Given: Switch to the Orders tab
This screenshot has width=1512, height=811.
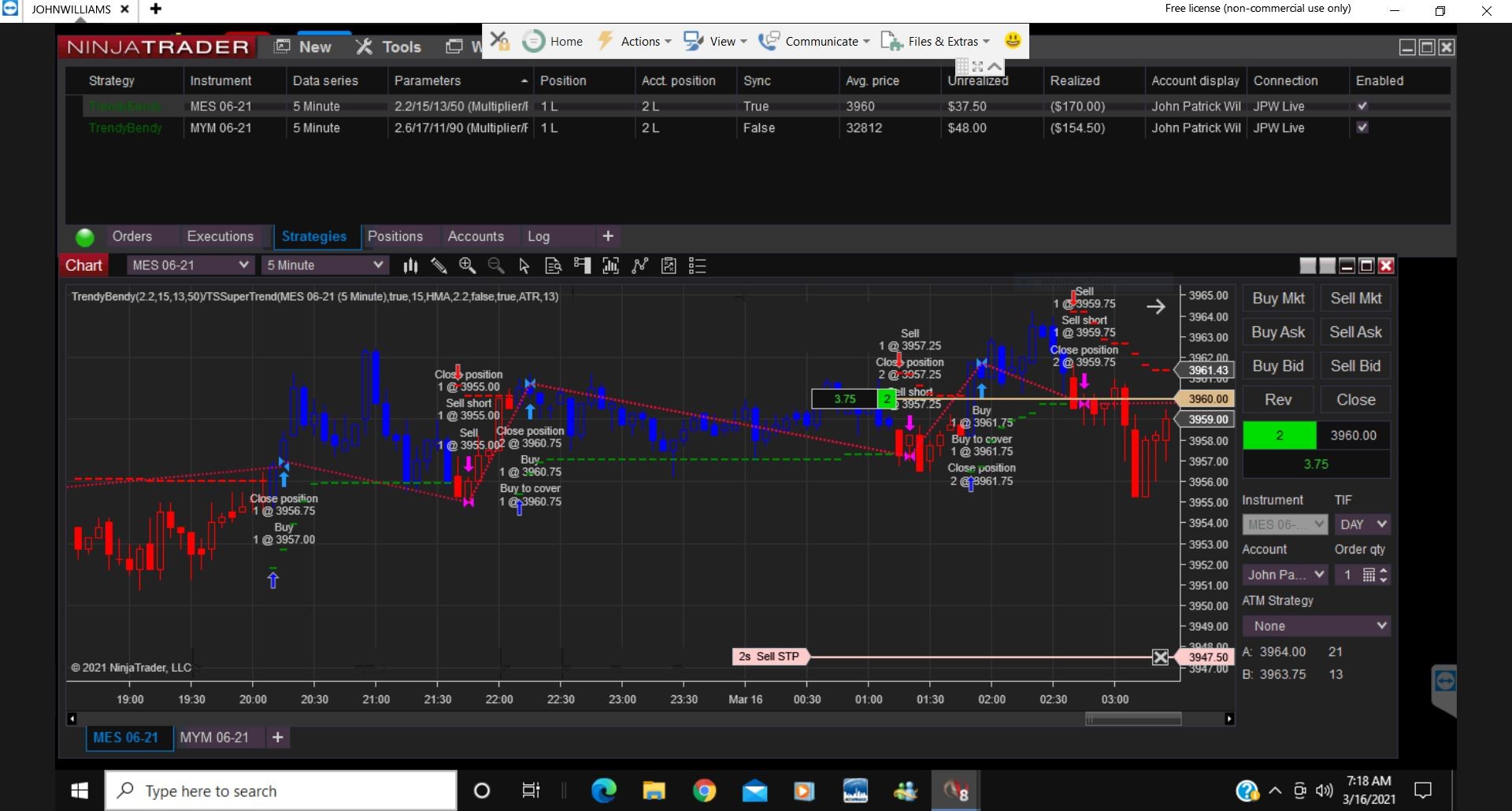Looking at the screenshot, I should pos(132,236).
